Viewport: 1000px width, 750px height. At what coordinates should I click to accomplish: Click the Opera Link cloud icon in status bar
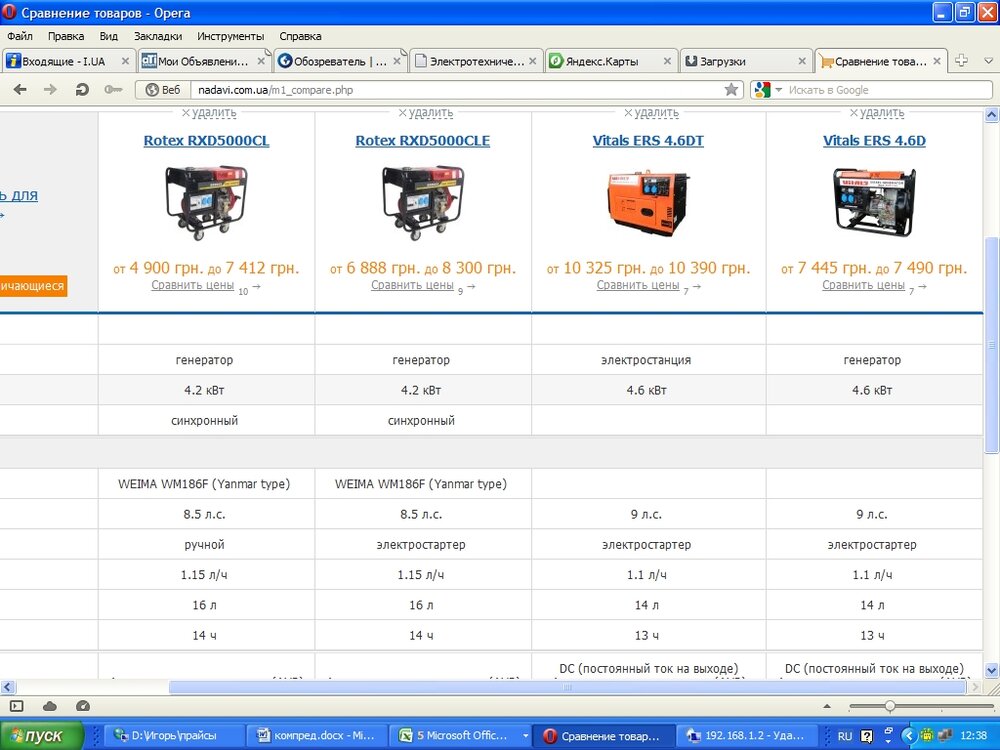click(x=49, y=706)
